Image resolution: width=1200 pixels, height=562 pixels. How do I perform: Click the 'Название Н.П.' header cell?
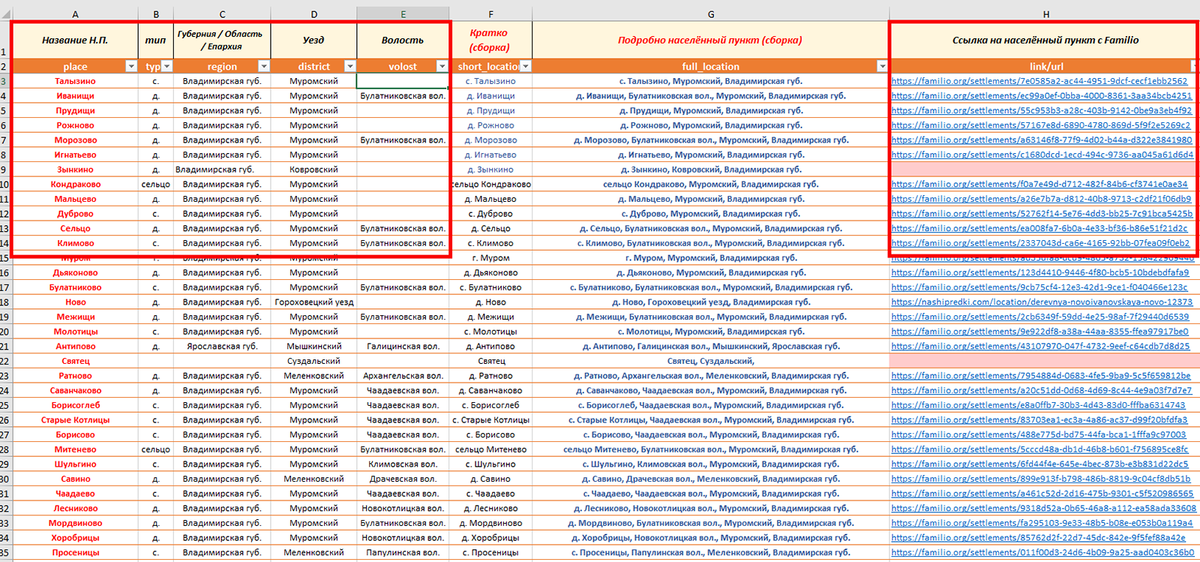(x=76, y=40)
